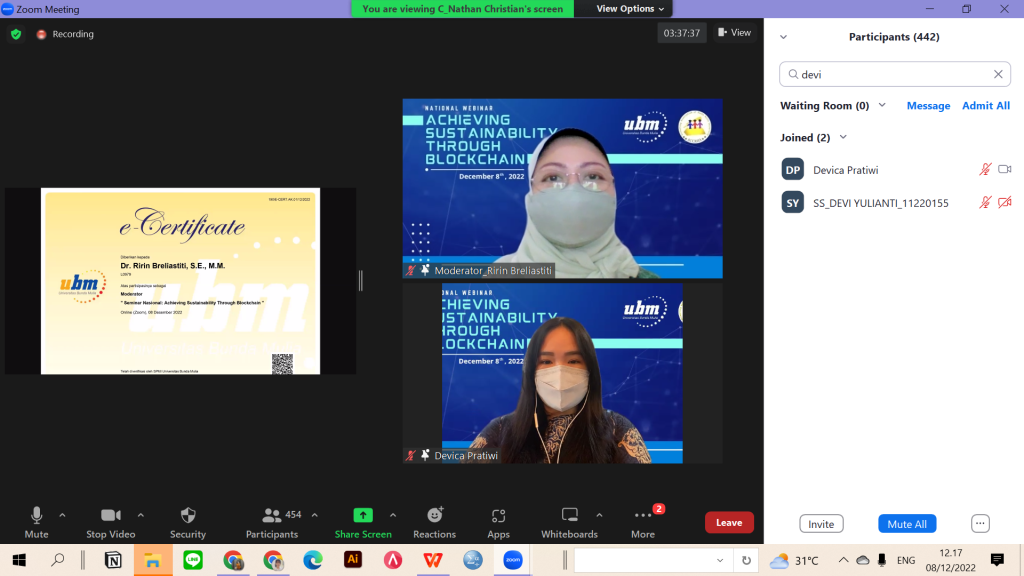1024x576 pixels.
Task: Open whiteboards options arrow
Action: (x=600, y=515)
